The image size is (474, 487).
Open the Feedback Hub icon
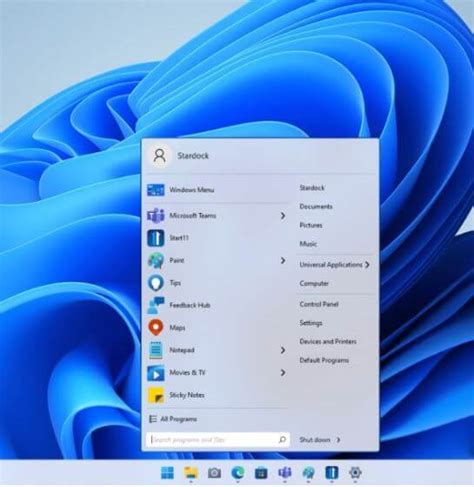156,305
